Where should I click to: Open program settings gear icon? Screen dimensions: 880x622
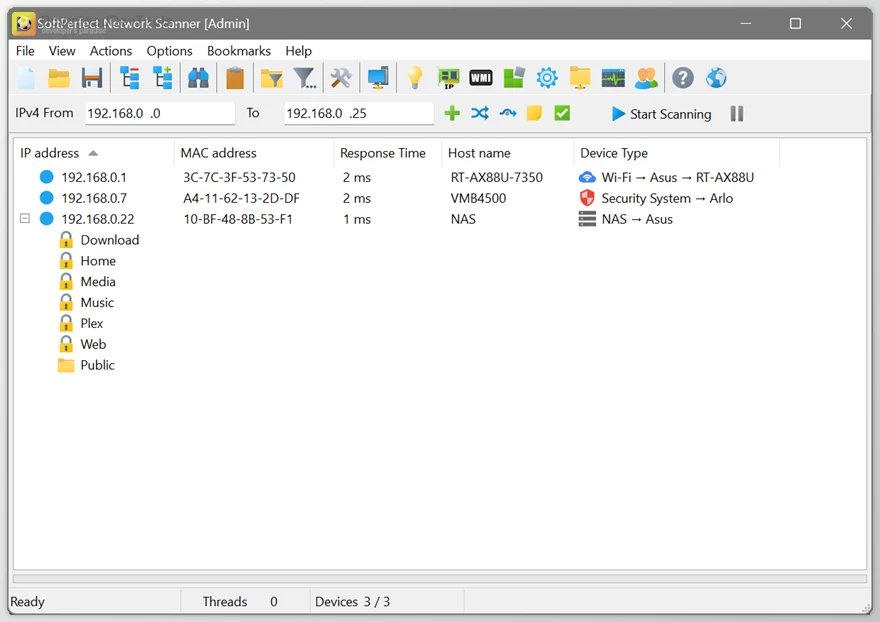(547, 78)
